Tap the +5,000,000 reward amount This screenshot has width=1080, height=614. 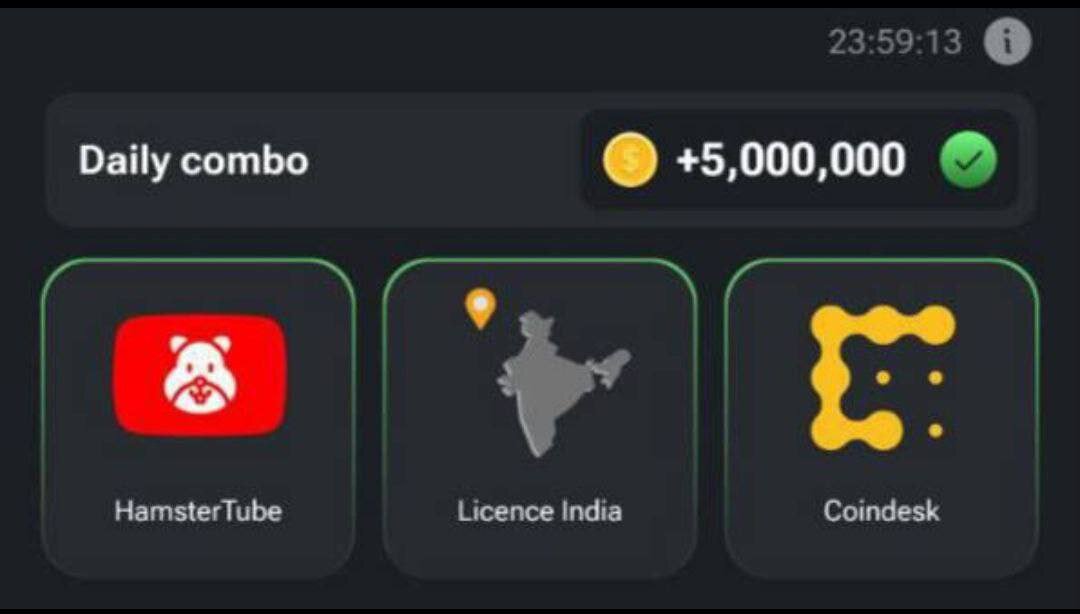(791, 160)
